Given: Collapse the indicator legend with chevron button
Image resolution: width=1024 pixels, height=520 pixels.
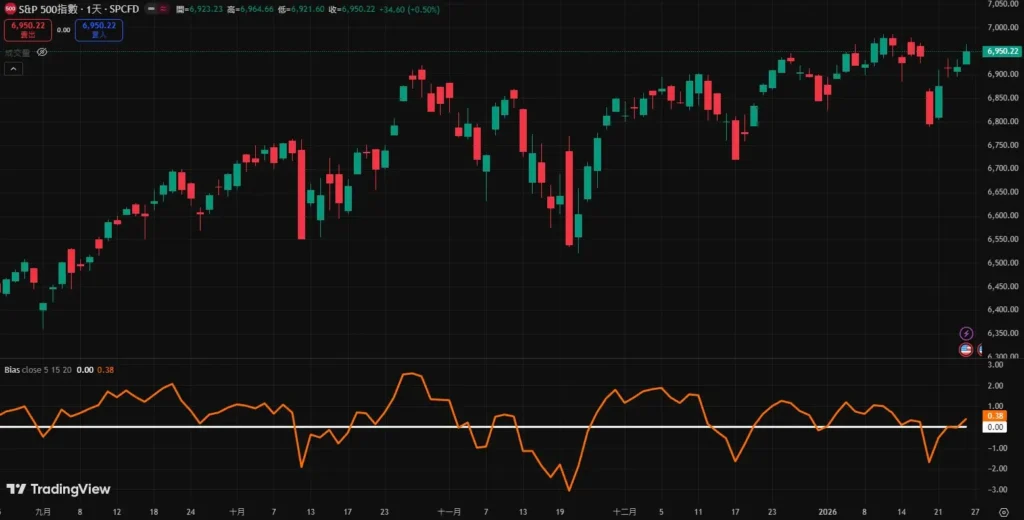Looking at the screenshot, I should [13, 69].
